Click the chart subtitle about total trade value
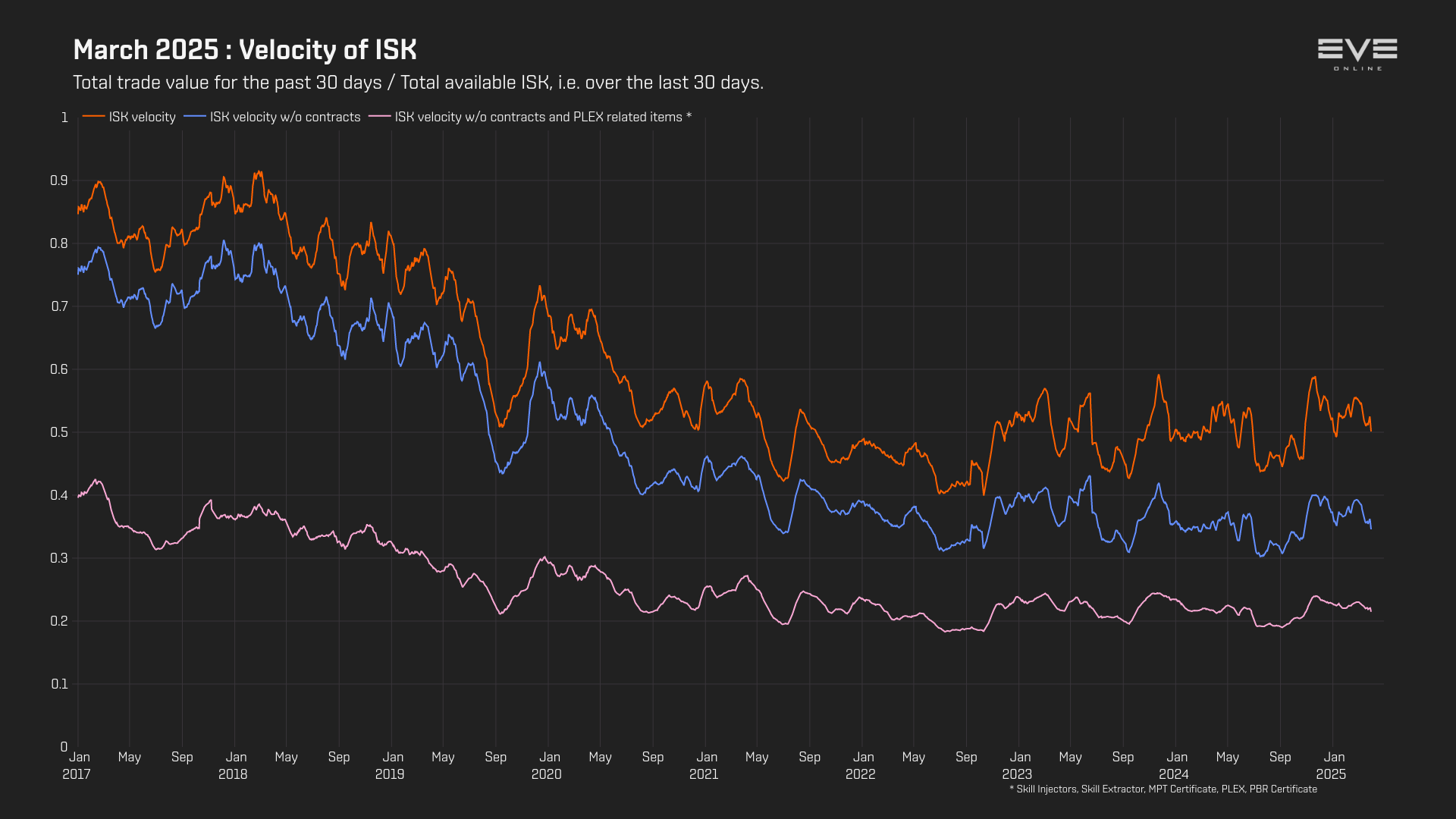The image size is (1456, 819). pos(418,83)
